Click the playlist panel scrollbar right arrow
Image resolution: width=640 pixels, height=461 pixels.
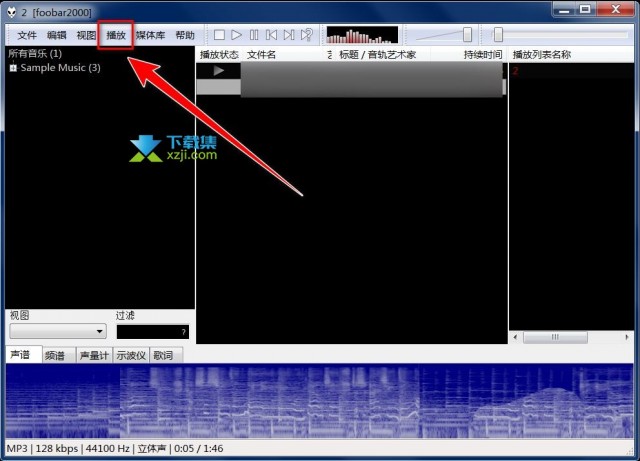pyautogui.click(x=627, y=337)
